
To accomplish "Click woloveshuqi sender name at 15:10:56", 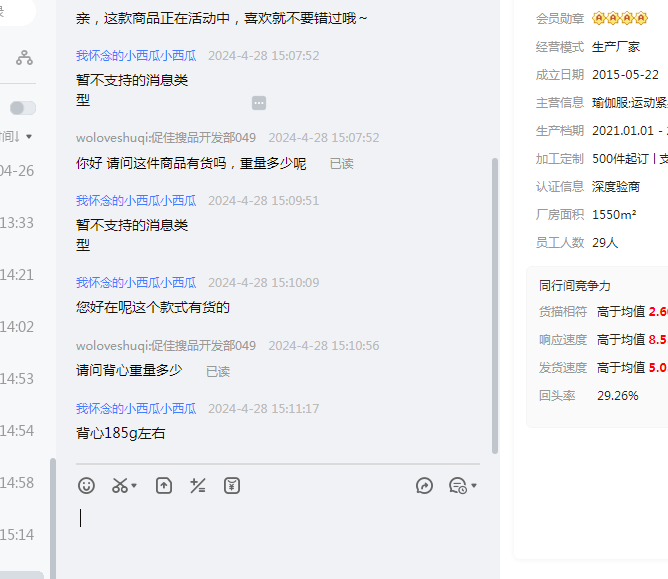I will (166, 346).
